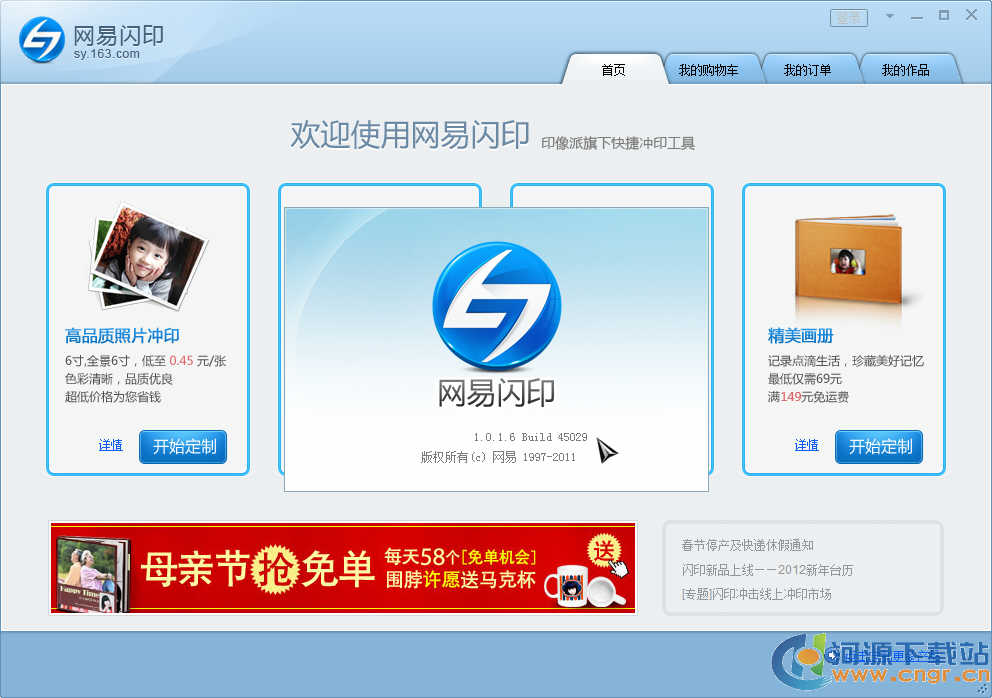Open 闪印新品上线——2012新年台历 news link
Image resolution: width=992 pixels, height=698 pixels.
pyautogui.click(x=767, y=570)
